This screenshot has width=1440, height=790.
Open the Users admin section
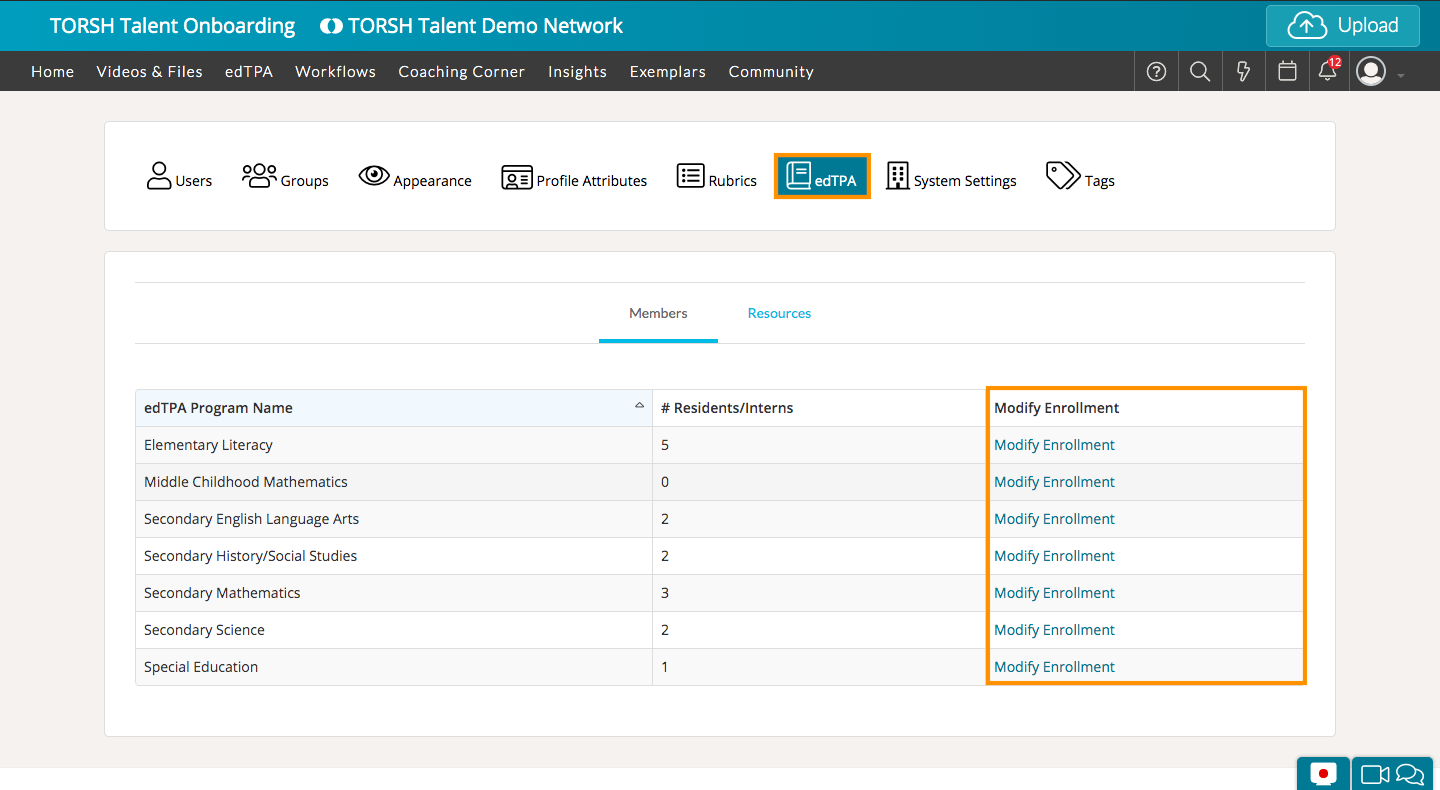coord(180,177)
